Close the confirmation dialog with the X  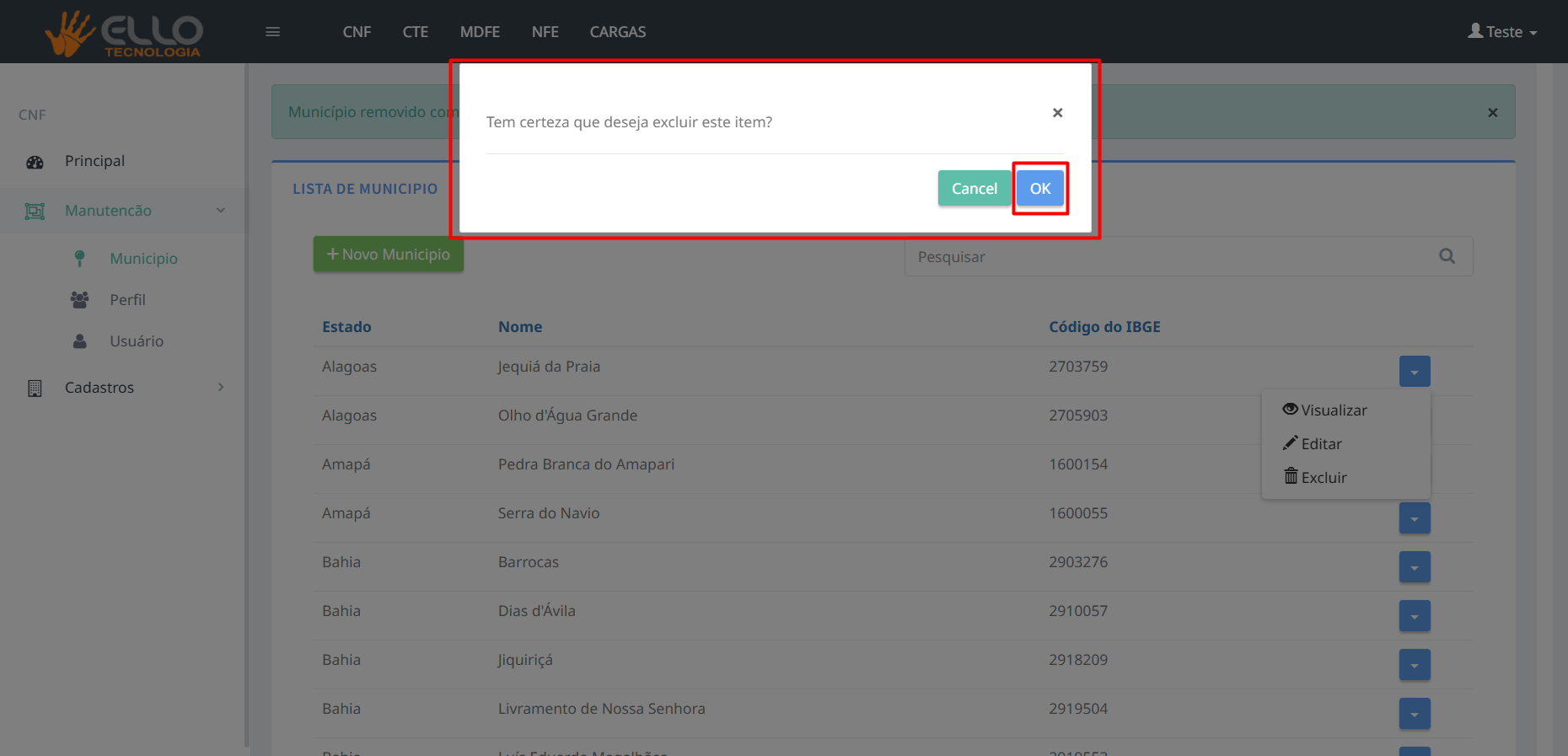1057,113
